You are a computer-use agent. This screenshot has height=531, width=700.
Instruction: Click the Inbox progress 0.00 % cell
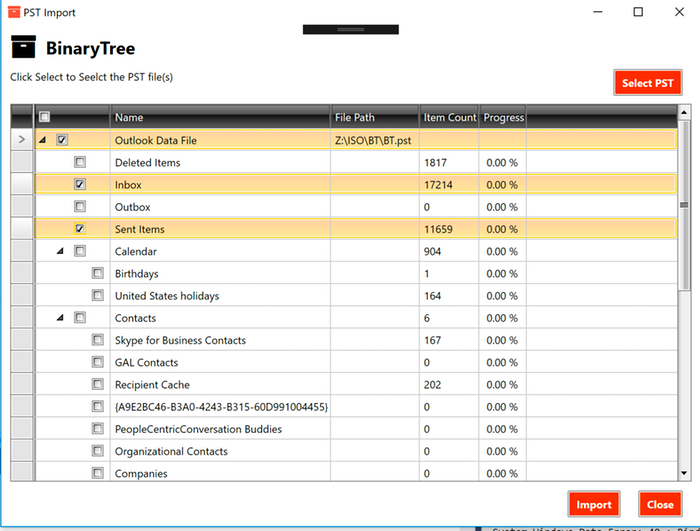coord(503,185)
